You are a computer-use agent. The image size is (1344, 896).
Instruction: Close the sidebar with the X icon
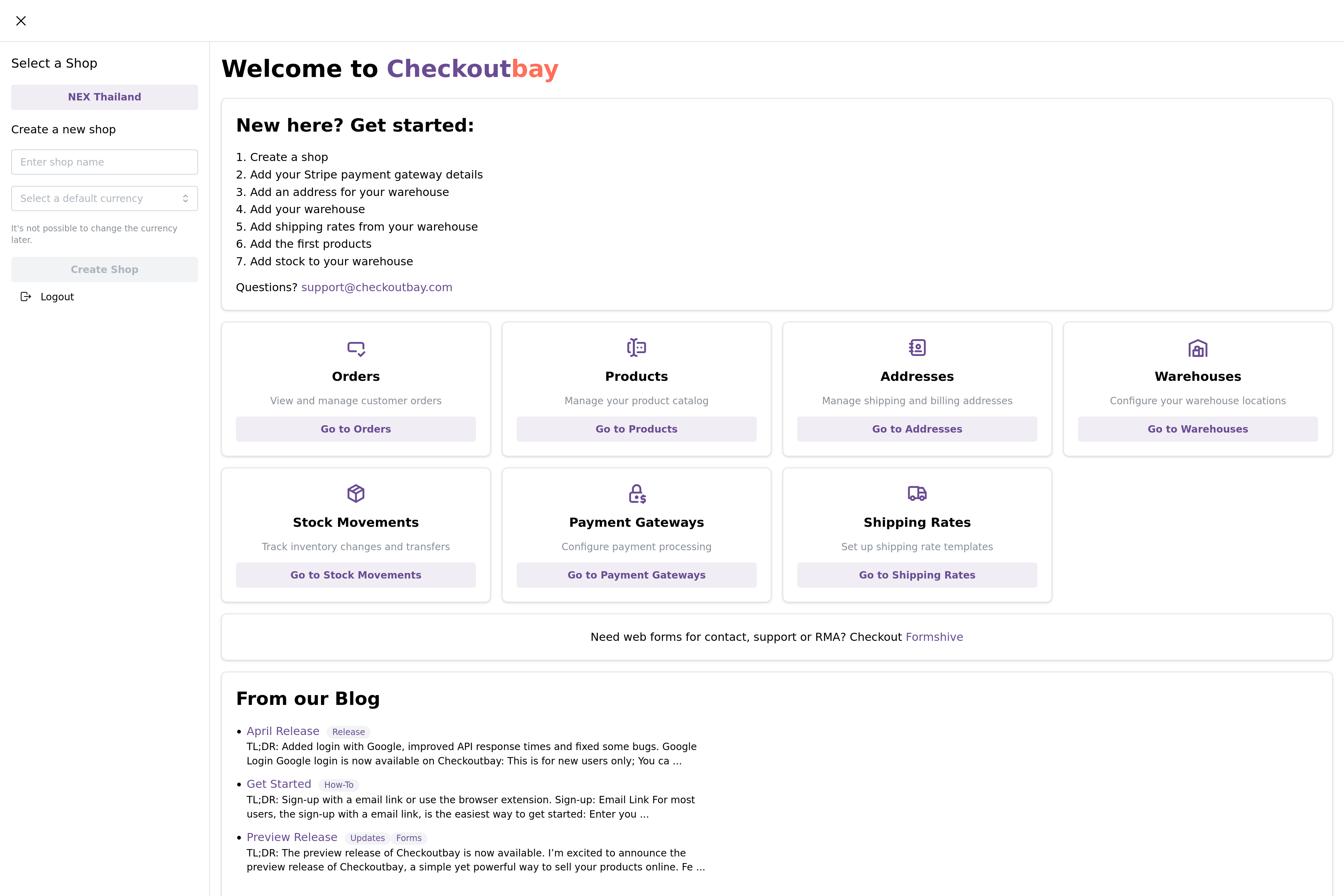pos(21,21)
